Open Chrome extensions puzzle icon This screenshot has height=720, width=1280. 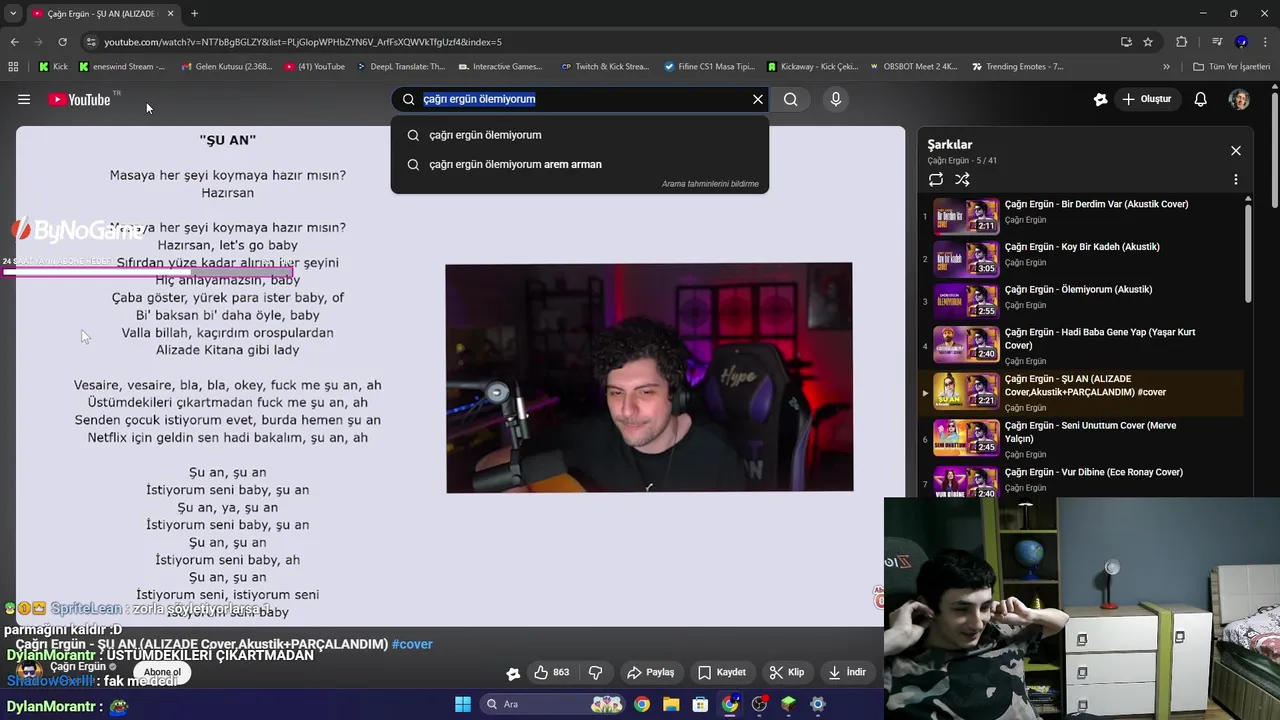tap(1181, 42)
